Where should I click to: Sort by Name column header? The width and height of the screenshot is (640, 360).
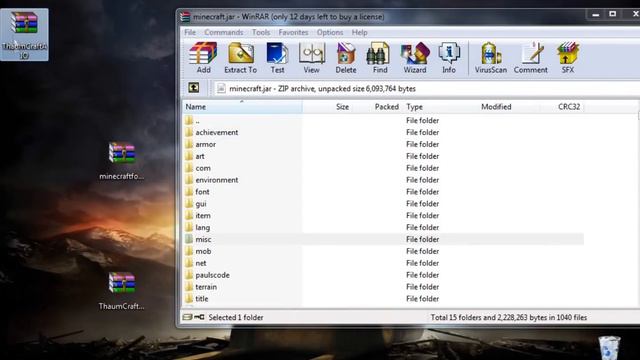pos(242,107)
